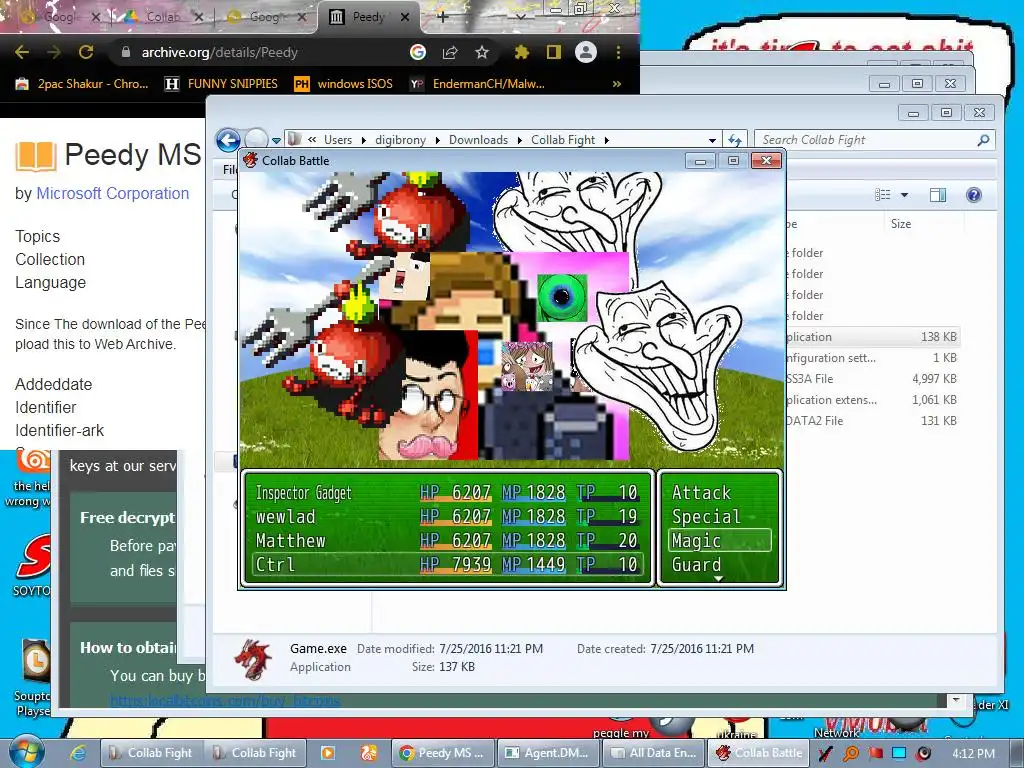This screenshot has height=768, width=1024.
Task: Show more bookmarks overflow chevron
Action: [616, 84]
